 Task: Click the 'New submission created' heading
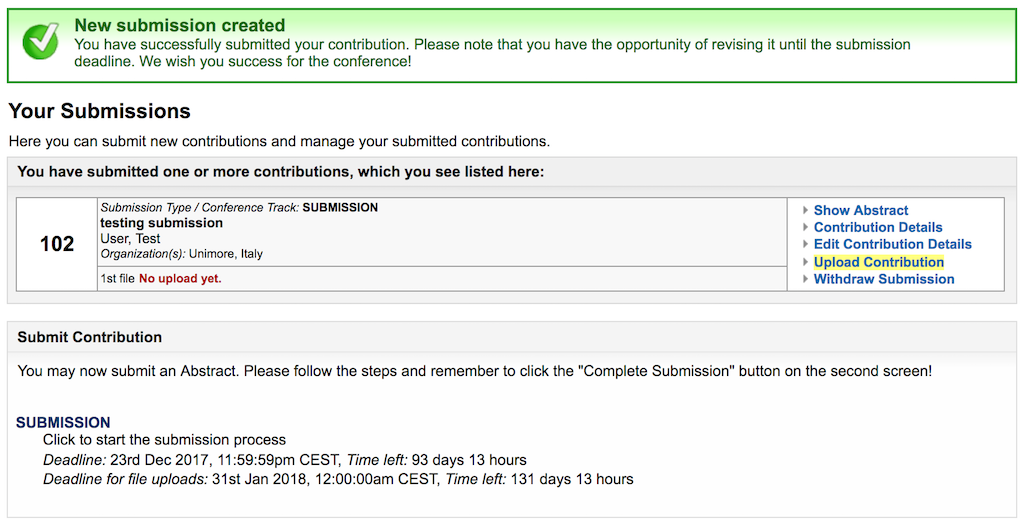tap(180, 25)
